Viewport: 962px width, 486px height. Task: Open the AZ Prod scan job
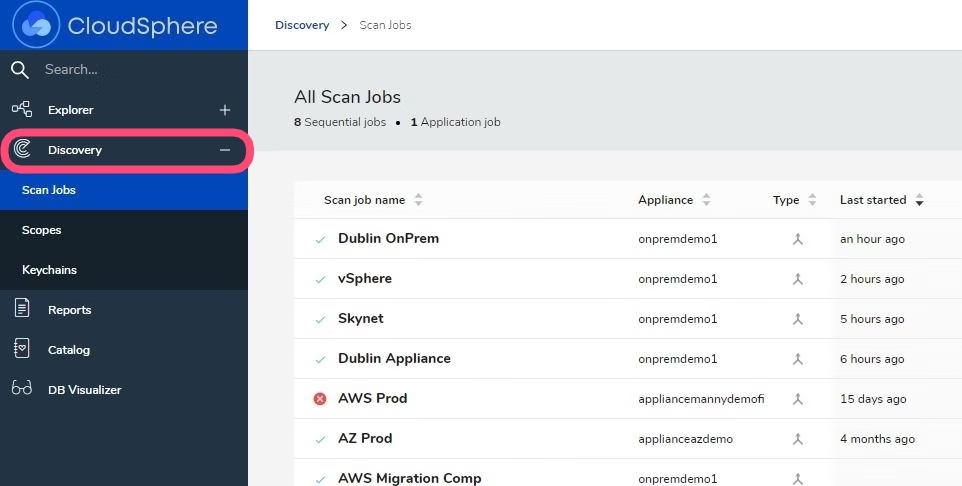point(365,438)
